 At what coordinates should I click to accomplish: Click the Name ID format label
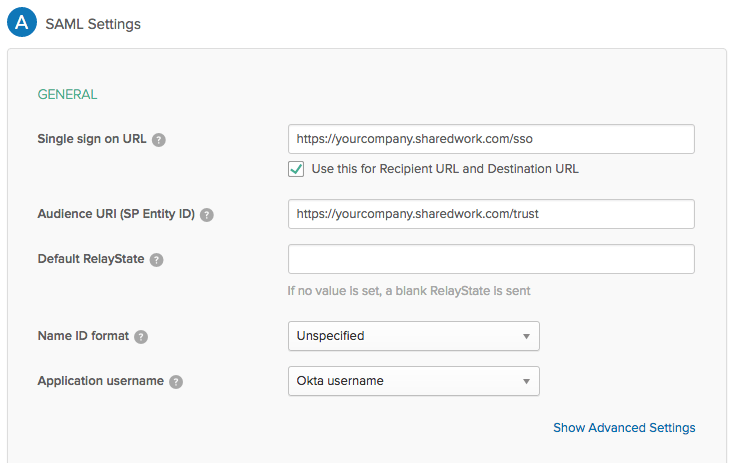(x=83, y=336)
